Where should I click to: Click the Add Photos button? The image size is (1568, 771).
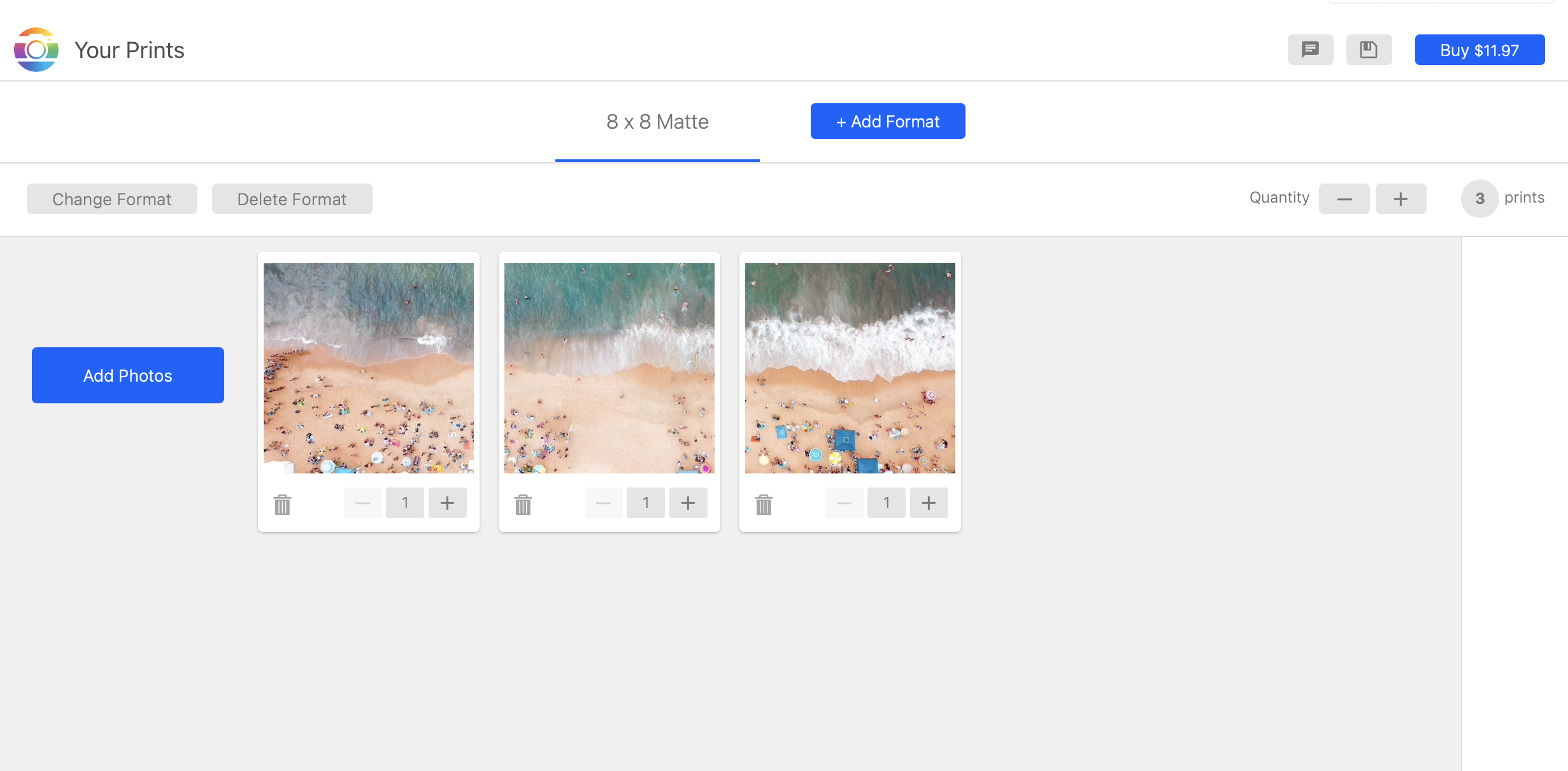pos(128,375)
